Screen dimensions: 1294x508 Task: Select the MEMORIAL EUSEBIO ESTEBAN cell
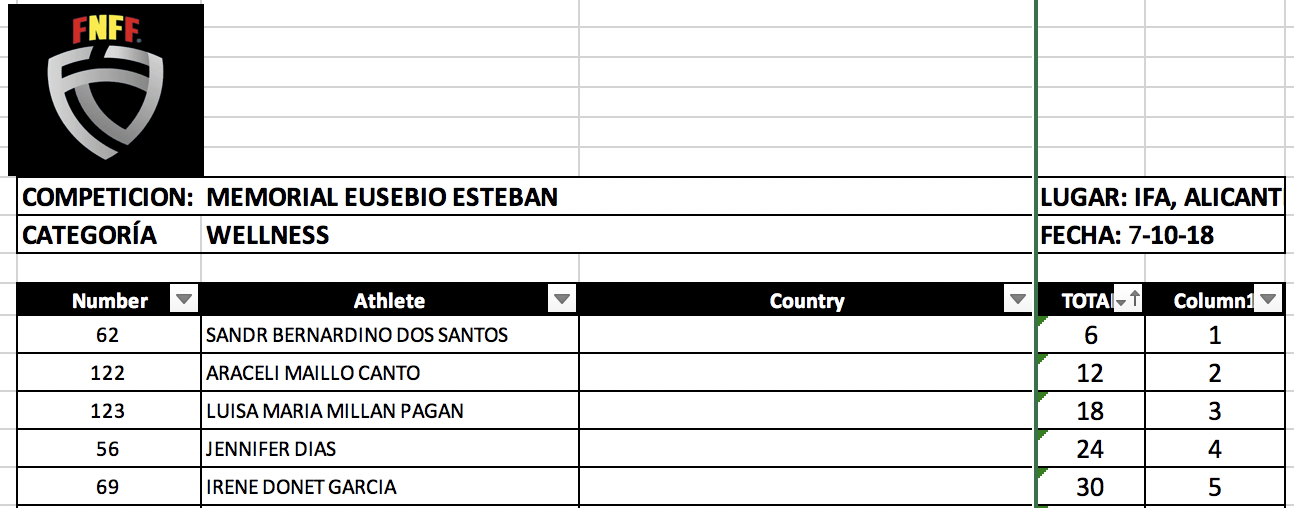coord(382,197)
